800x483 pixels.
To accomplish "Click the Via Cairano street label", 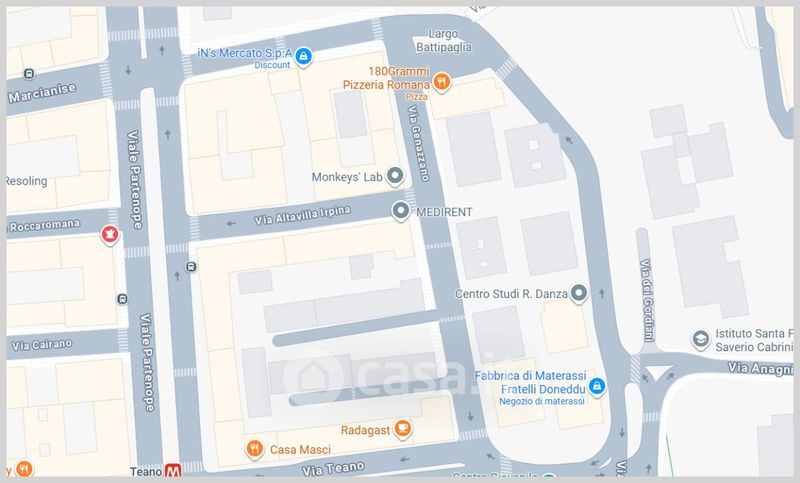I will [42, 345].
